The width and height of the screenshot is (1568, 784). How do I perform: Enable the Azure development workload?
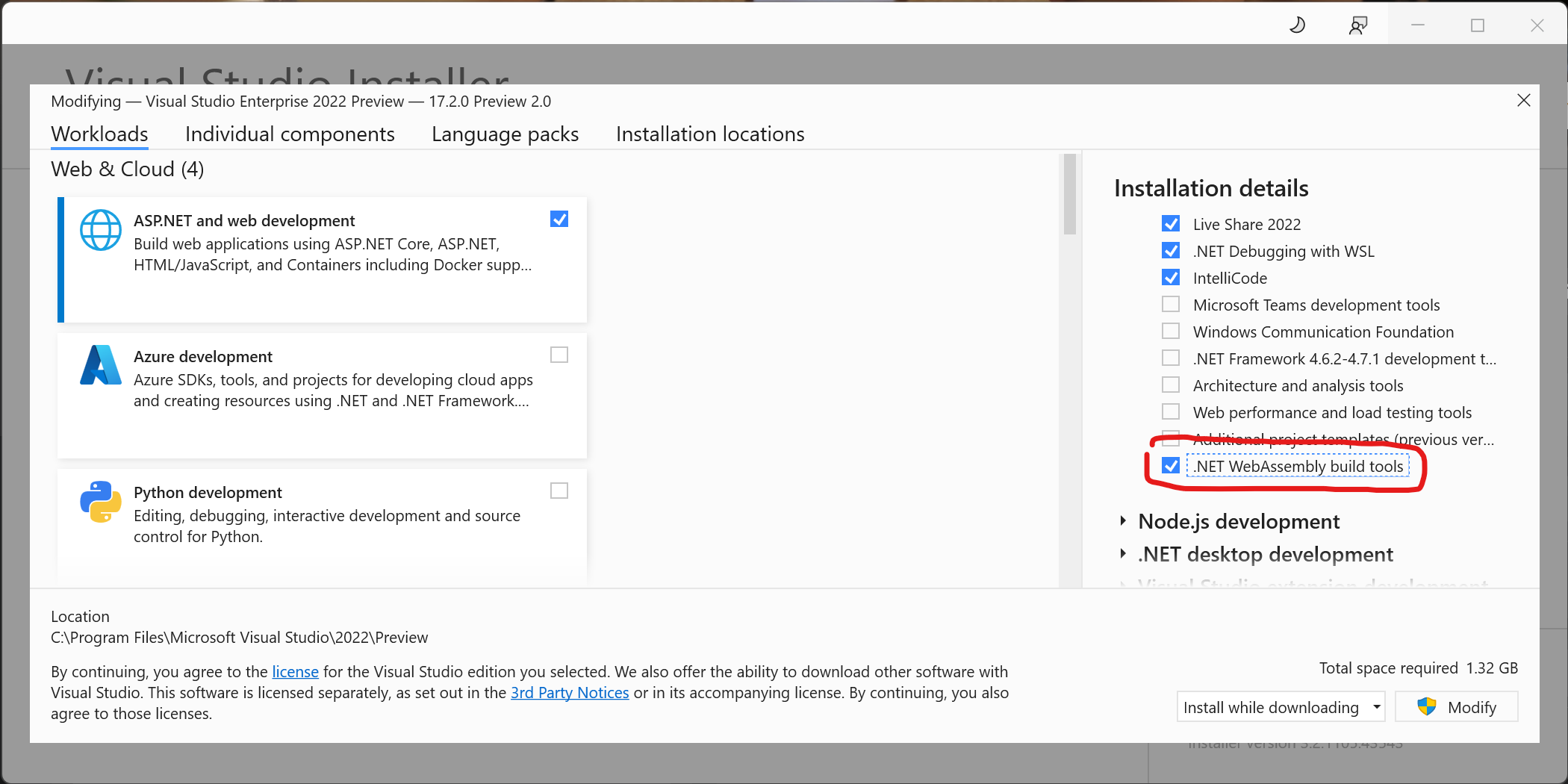point(559,355)
